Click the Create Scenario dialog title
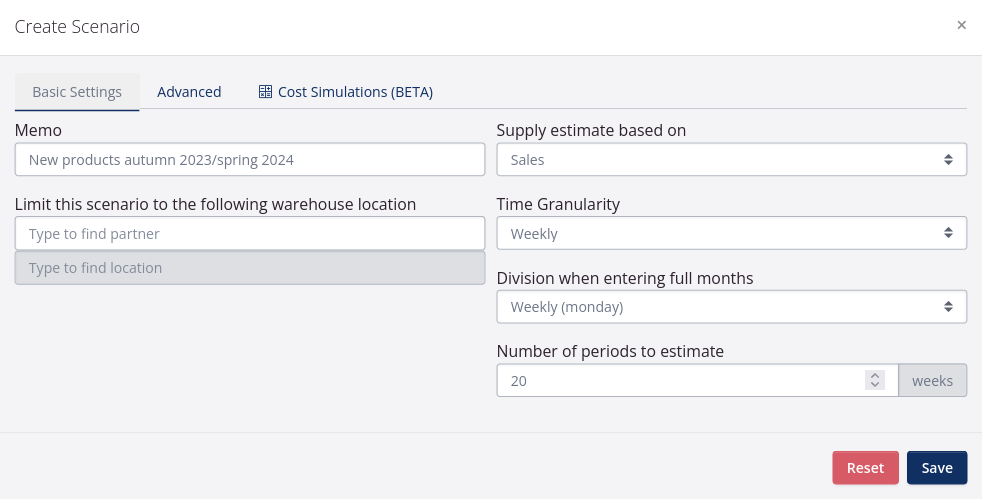The width and height of the screenshot is (982, 499). [77, 27]
